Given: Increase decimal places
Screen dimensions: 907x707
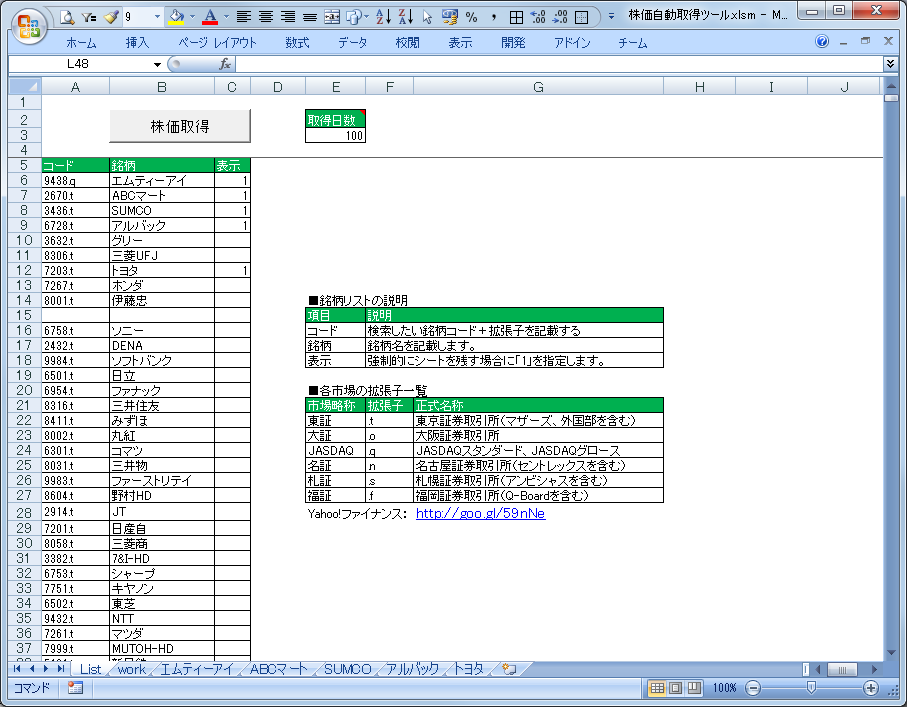Looking at the screenshot, I should [x=539, y=17].
